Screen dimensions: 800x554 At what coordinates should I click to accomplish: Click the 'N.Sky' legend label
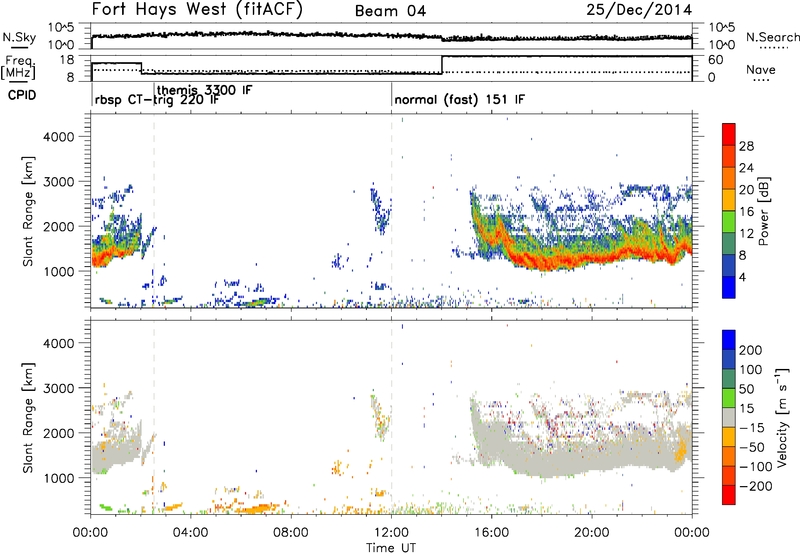coord(19,37)
